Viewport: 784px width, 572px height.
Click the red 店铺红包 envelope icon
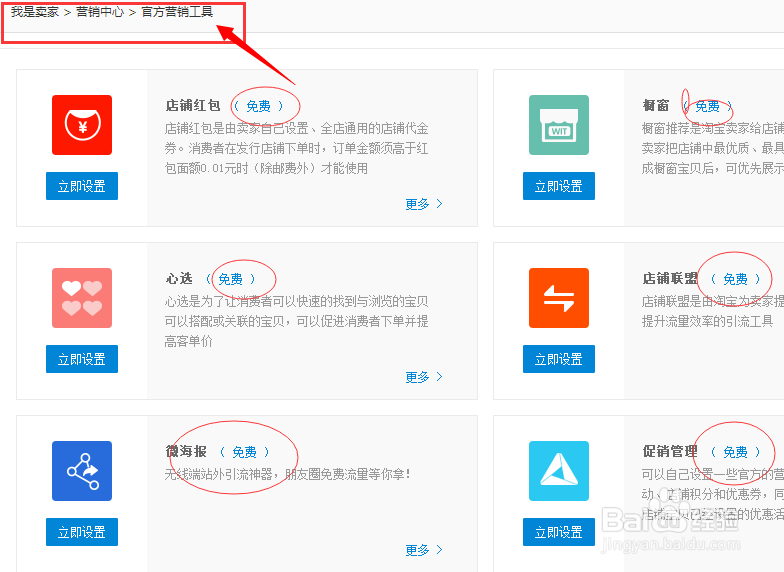point(82,125)
